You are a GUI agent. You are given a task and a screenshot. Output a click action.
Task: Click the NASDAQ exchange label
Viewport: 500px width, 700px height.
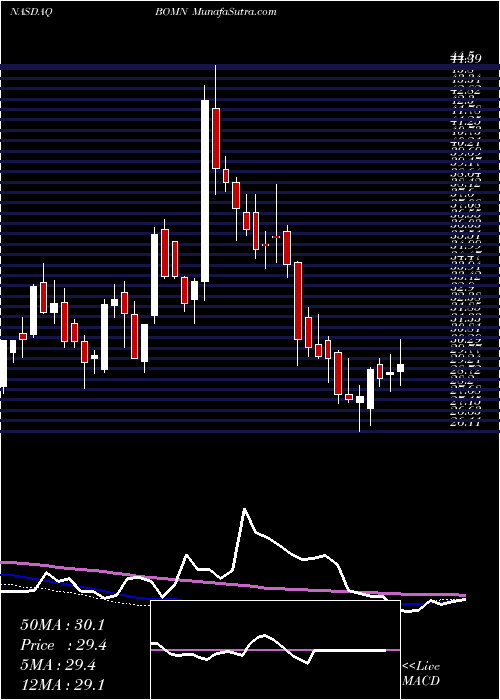click(x=30, y=12)
